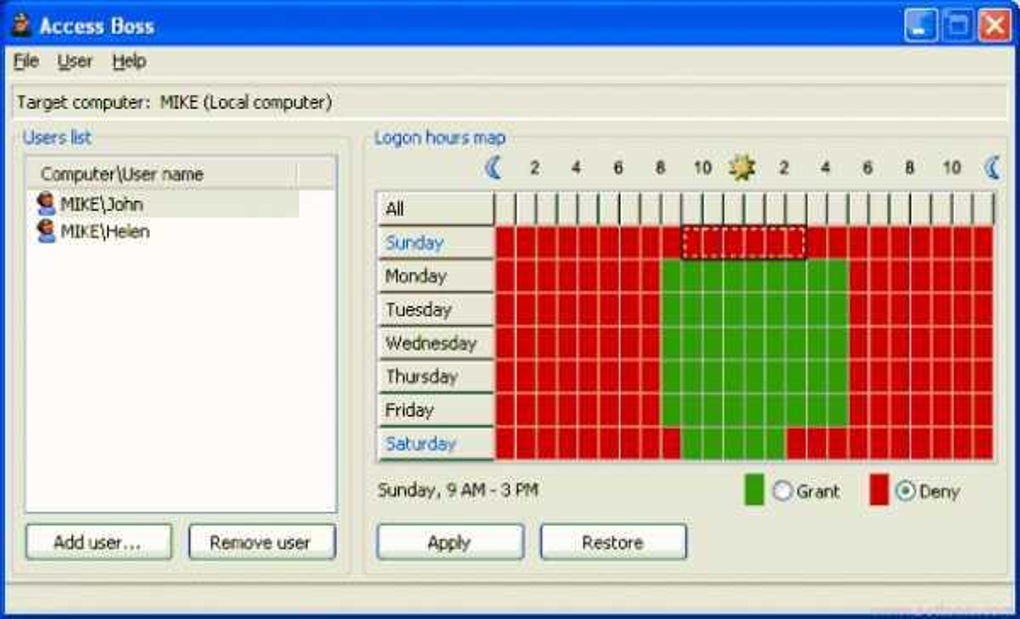Image resolution: width=1020 pixels, height=619 pixels.
Task: Click the green Grant color swatch
Action: point(754,490)
